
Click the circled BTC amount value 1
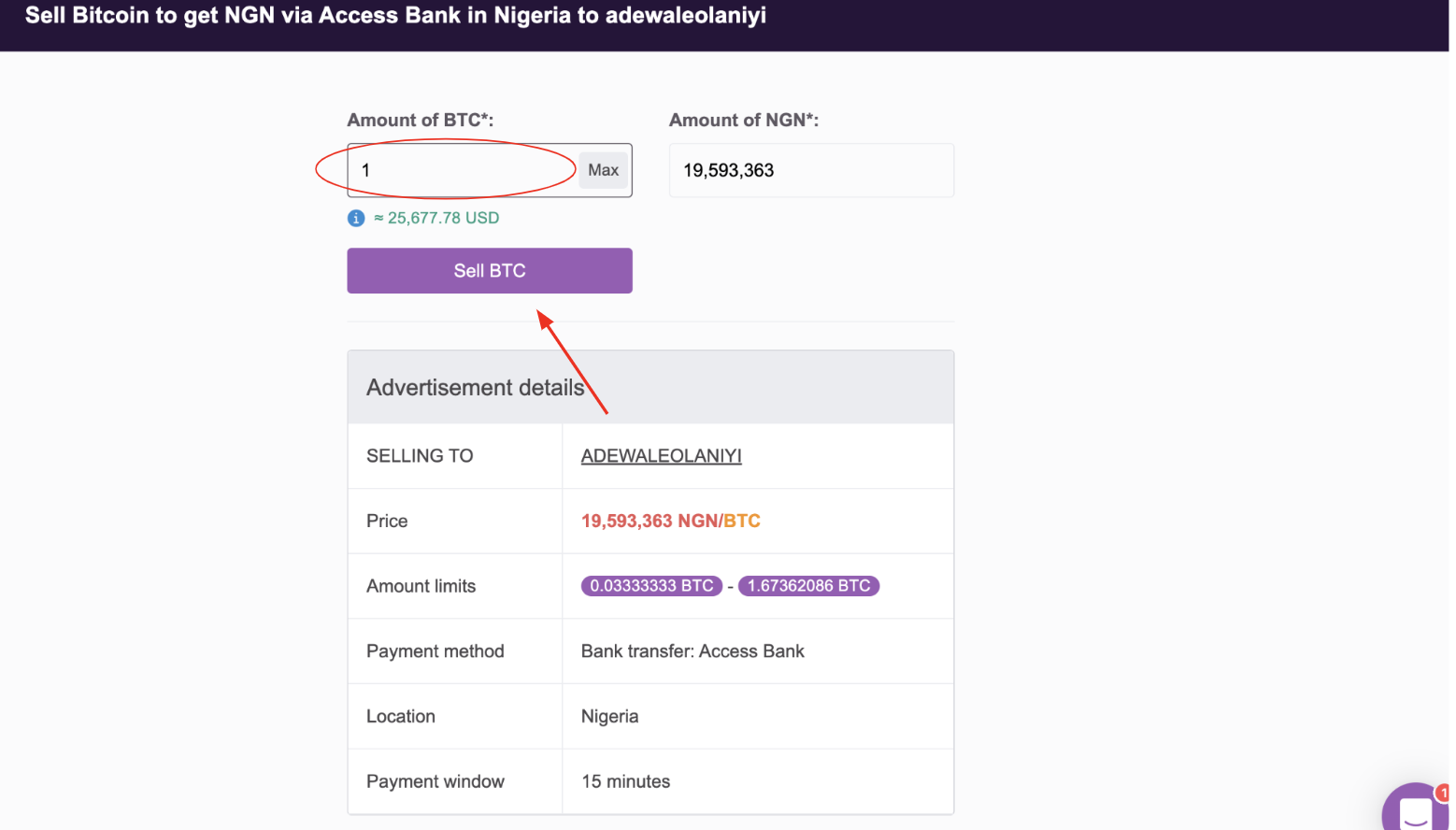coord(365,169)
